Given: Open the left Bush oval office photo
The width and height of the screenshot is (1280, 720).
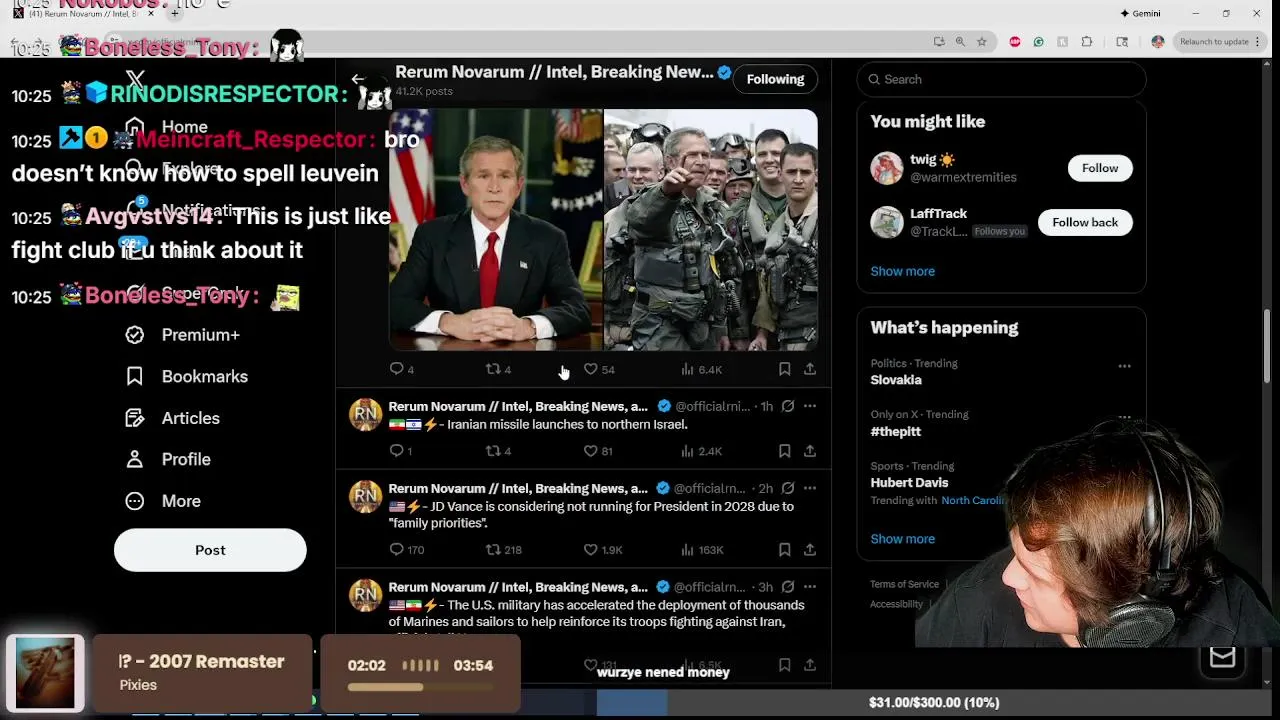Looking at the screenshot, I should tap(495, 229).
